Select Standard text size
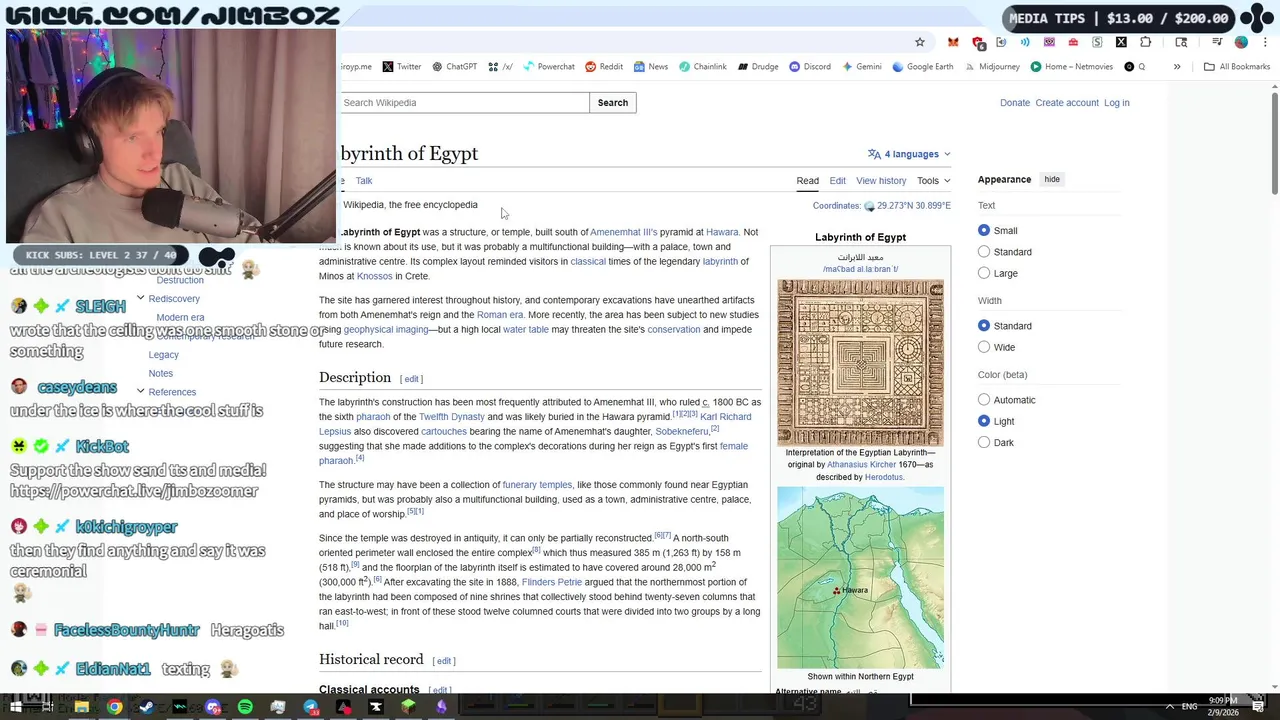Viewport: 1280px width, 720px height. click(x=984, y=252)
